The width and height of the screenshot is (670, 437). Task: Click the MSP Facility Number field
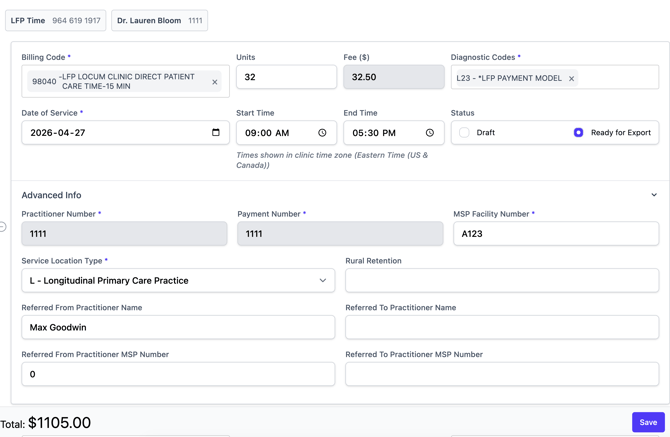pos(555,234)
